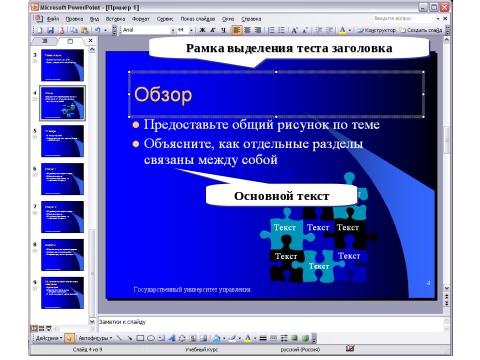Click the Создать слайд button
Image resolution: width=480 pixels, height=360 pixels.
click(x=421, y=30)
